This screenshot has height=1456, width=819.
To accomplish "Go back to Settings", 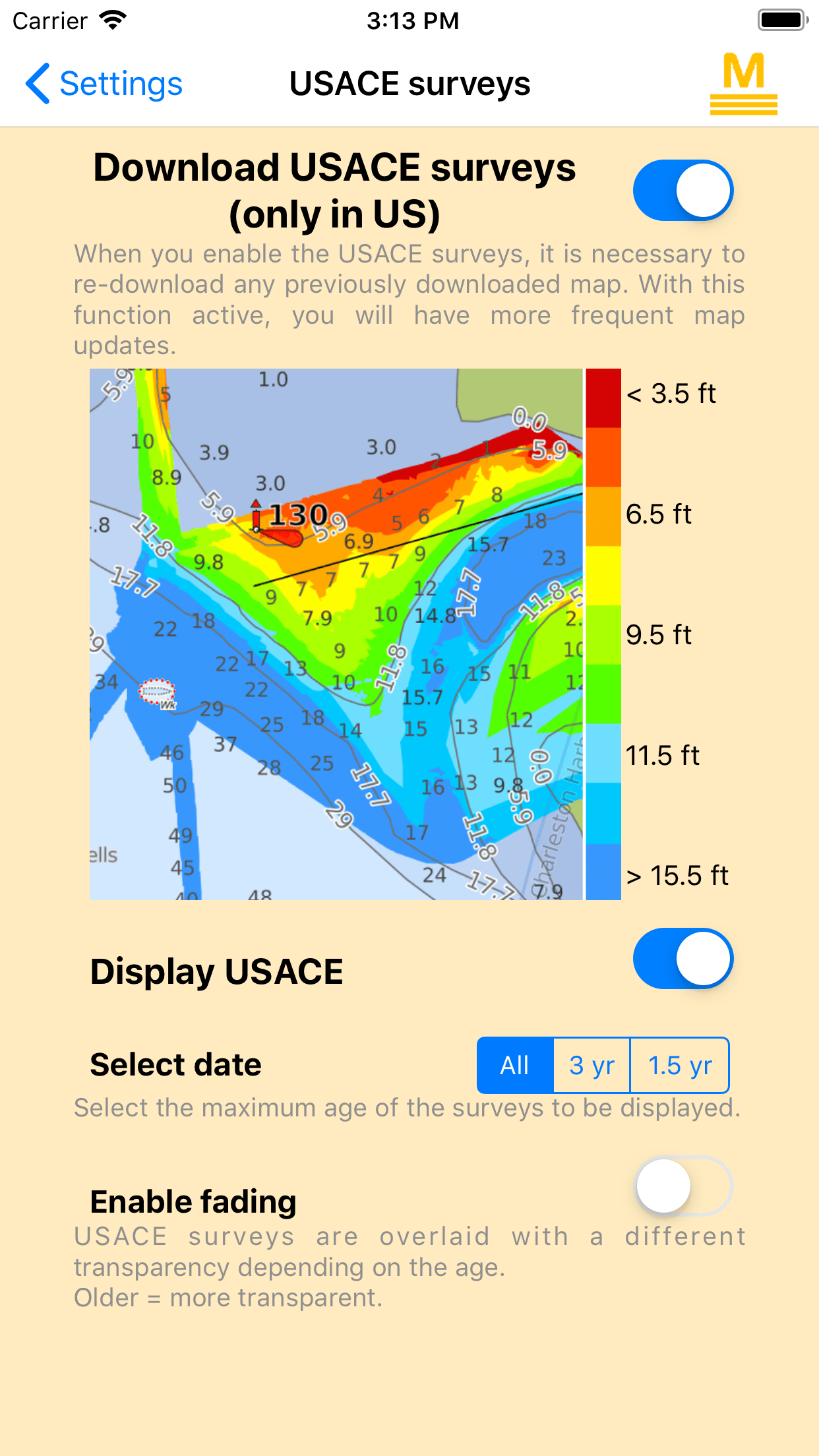I will [104, 84].
